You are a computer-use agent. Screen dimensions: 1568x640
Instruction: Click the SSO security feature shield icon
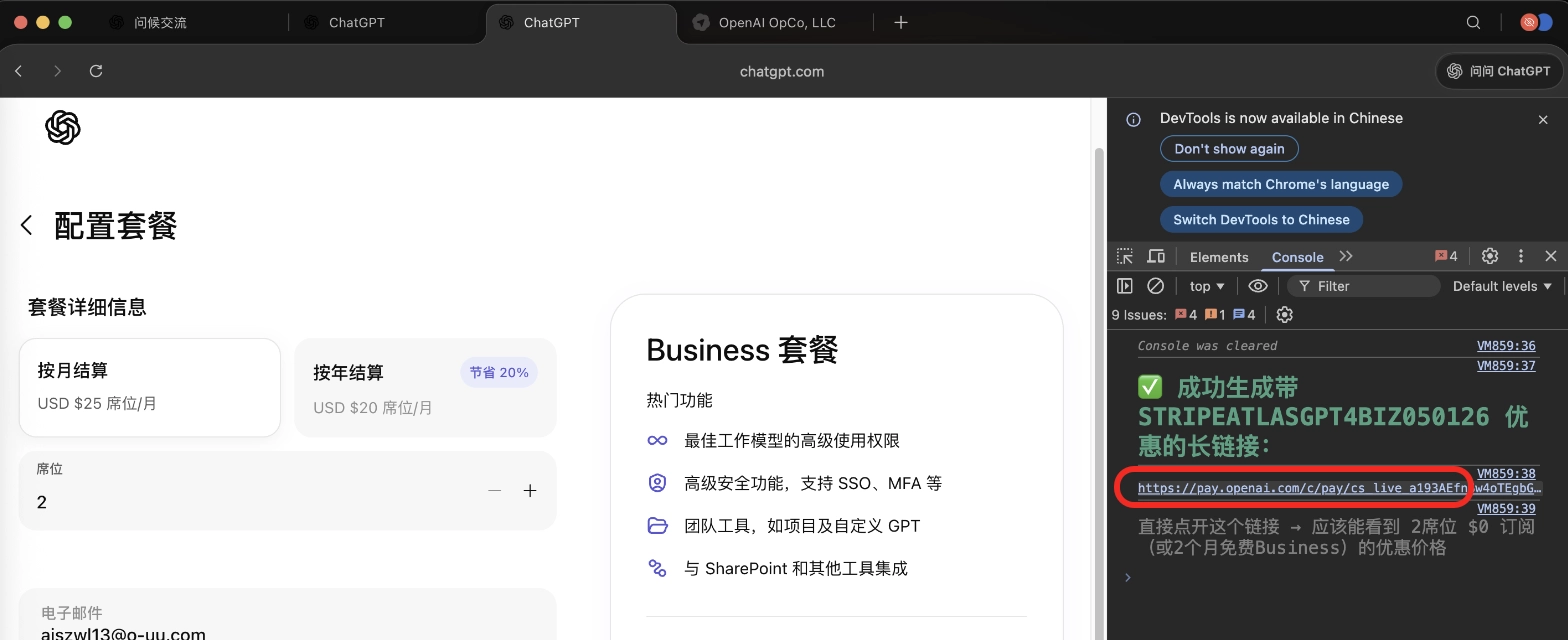click(657, 483)
